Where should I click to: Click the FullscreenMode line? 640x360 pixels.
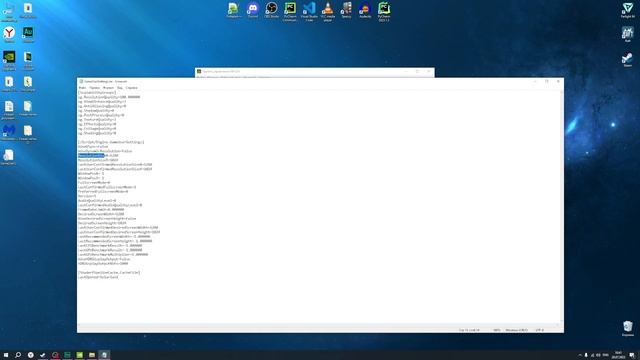pos(94,182)
